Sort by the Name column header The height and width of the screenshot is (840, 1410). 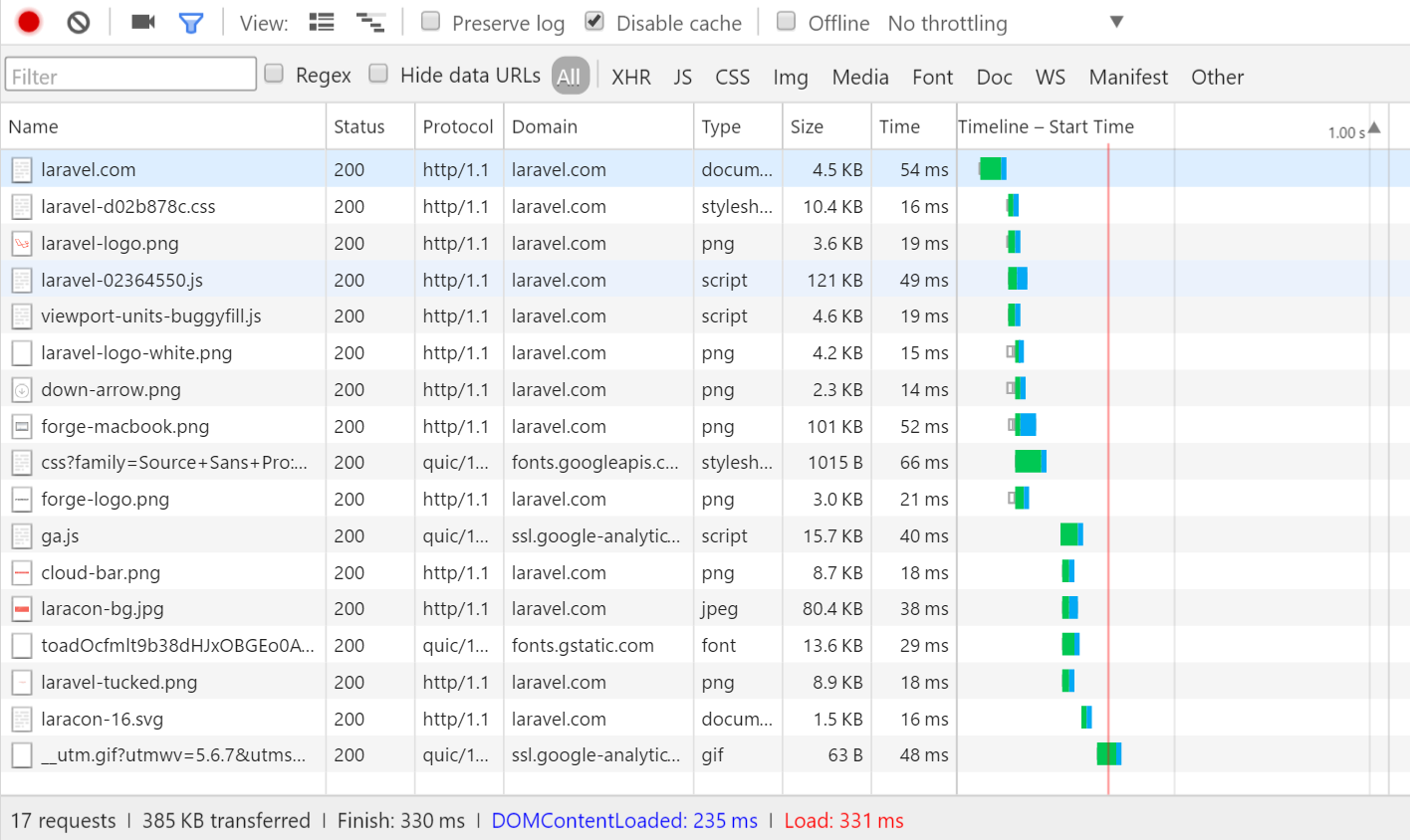point(163,126)
